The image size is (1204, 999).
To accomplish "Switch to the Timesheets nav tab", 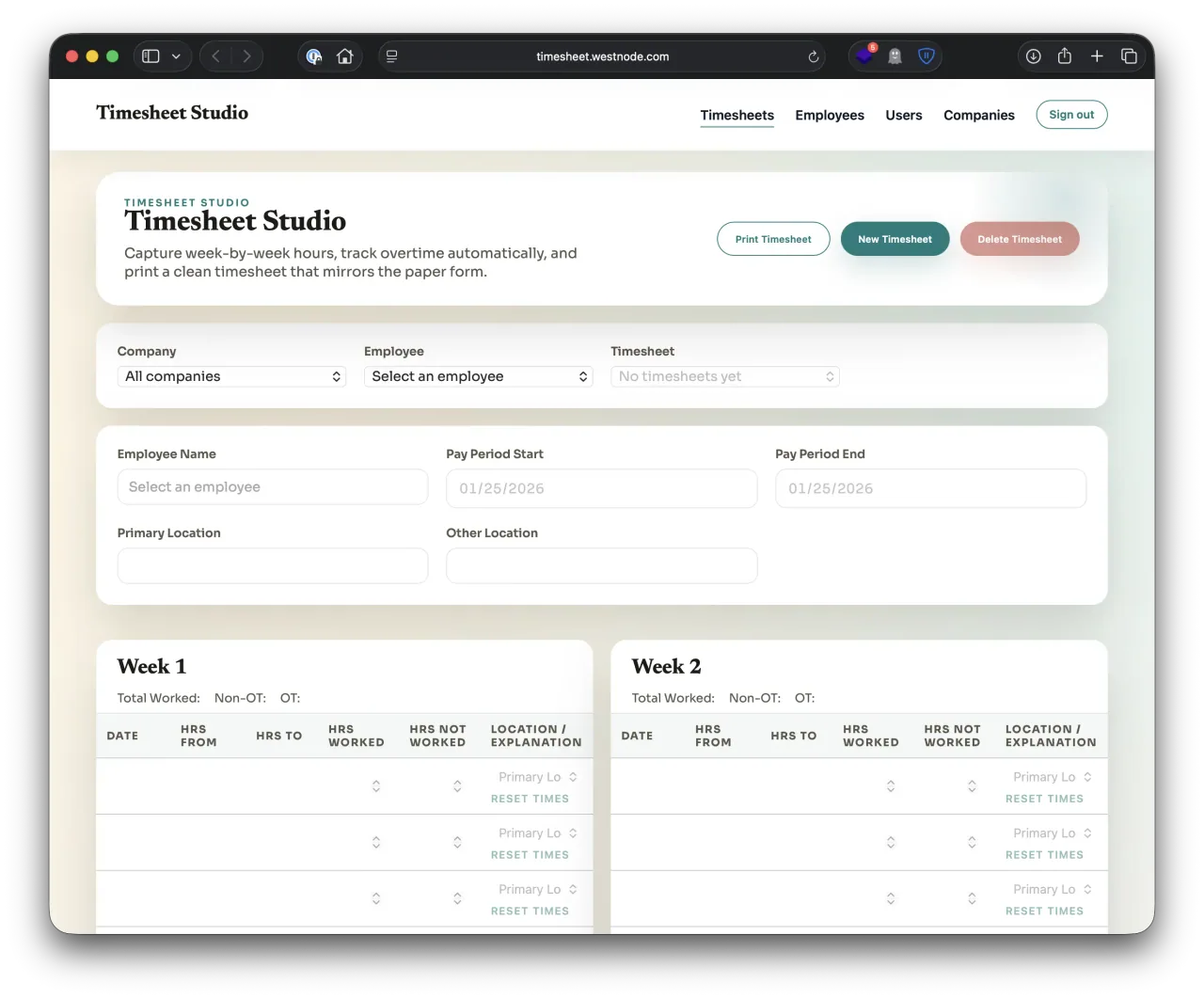I will point(737,115).
